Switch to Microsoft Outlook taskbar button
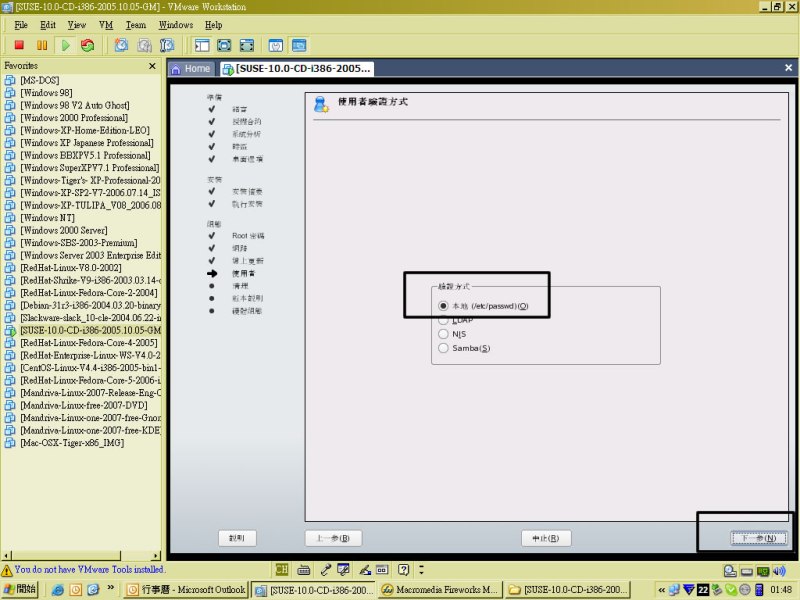 click(186, 590)
